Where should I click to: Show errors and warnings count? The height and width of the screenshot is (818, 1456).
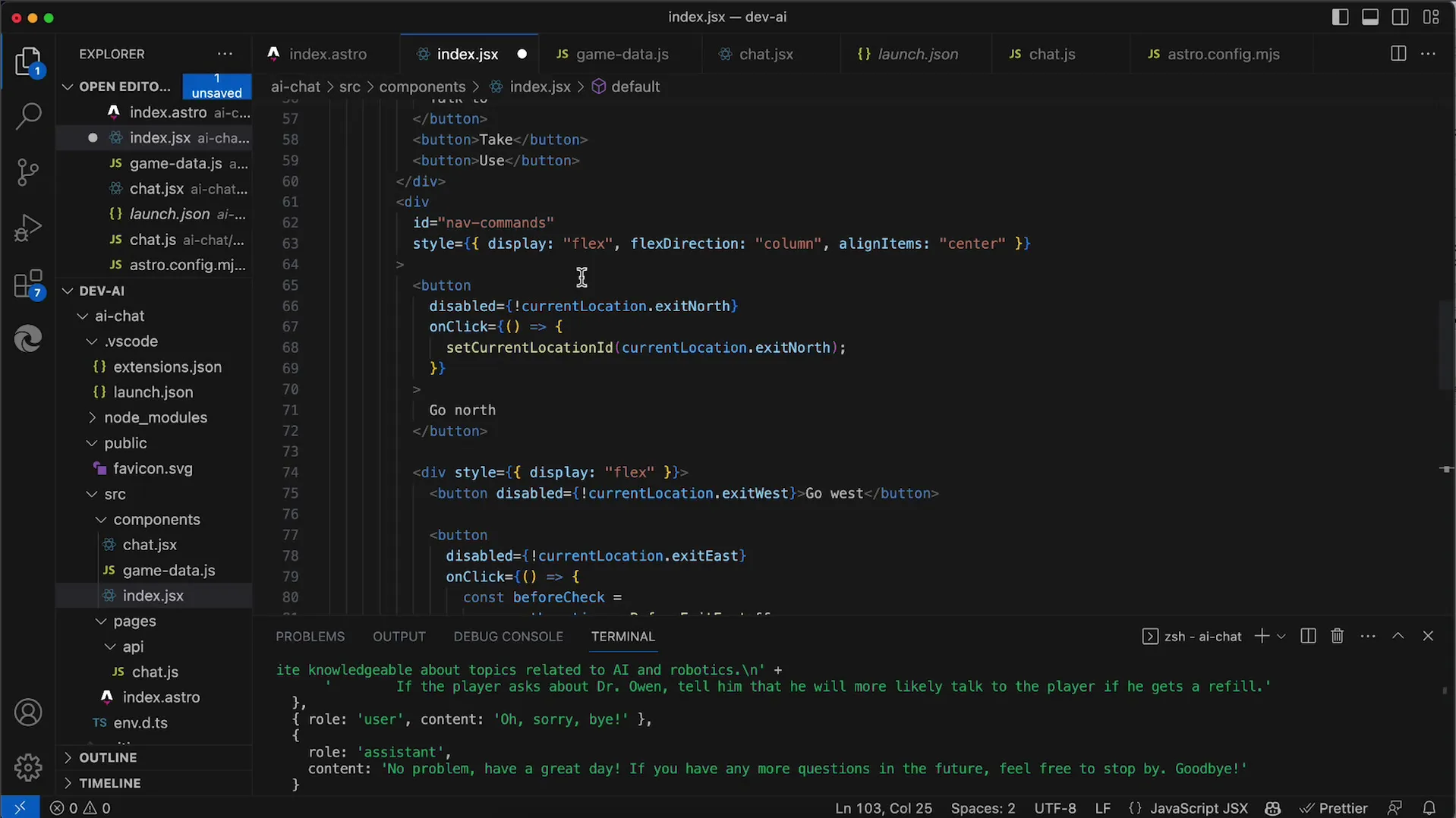click(x=80, y=808)
